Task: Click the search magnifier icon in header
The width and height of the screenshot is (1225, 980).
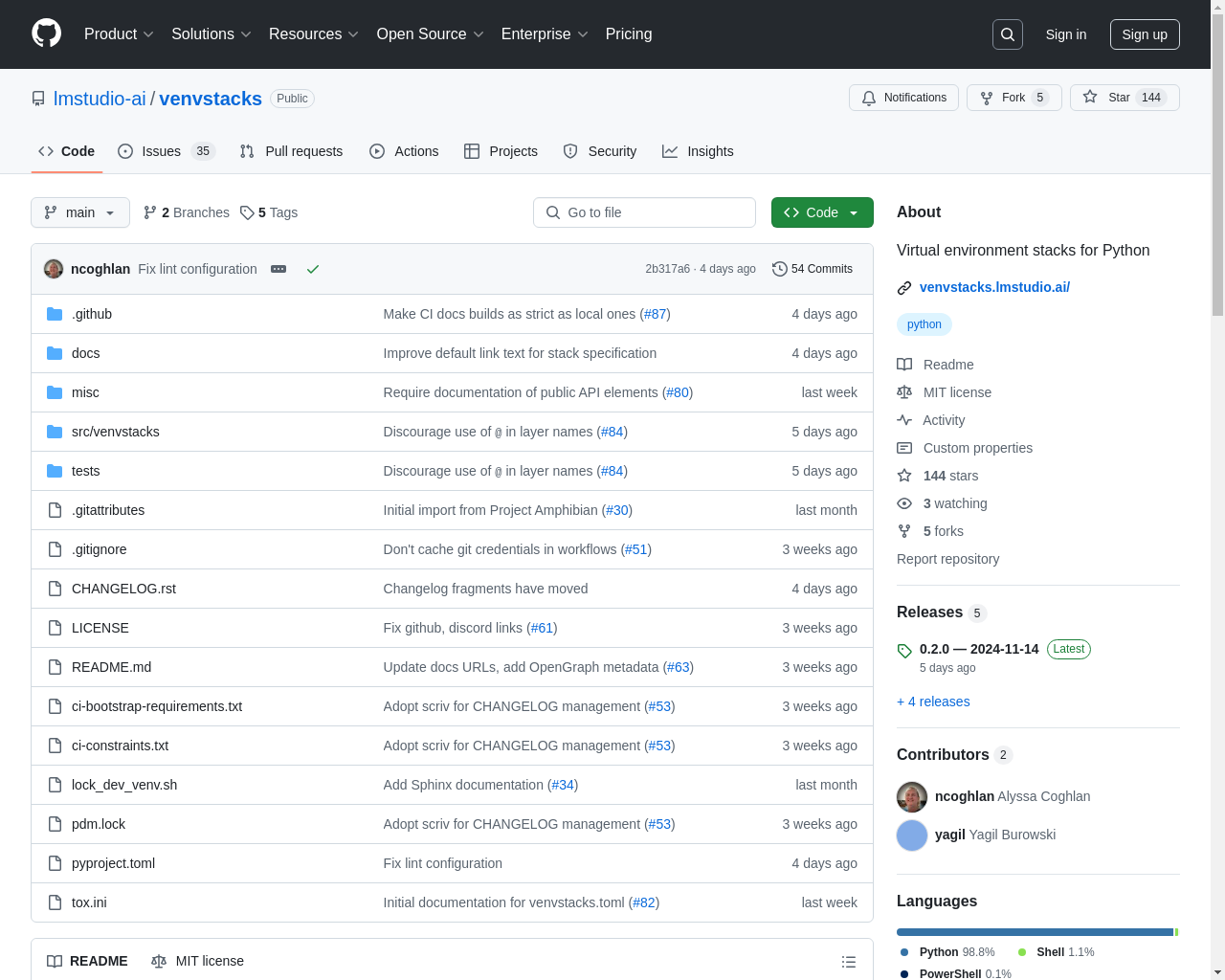Action: [x=1008, y=34]
